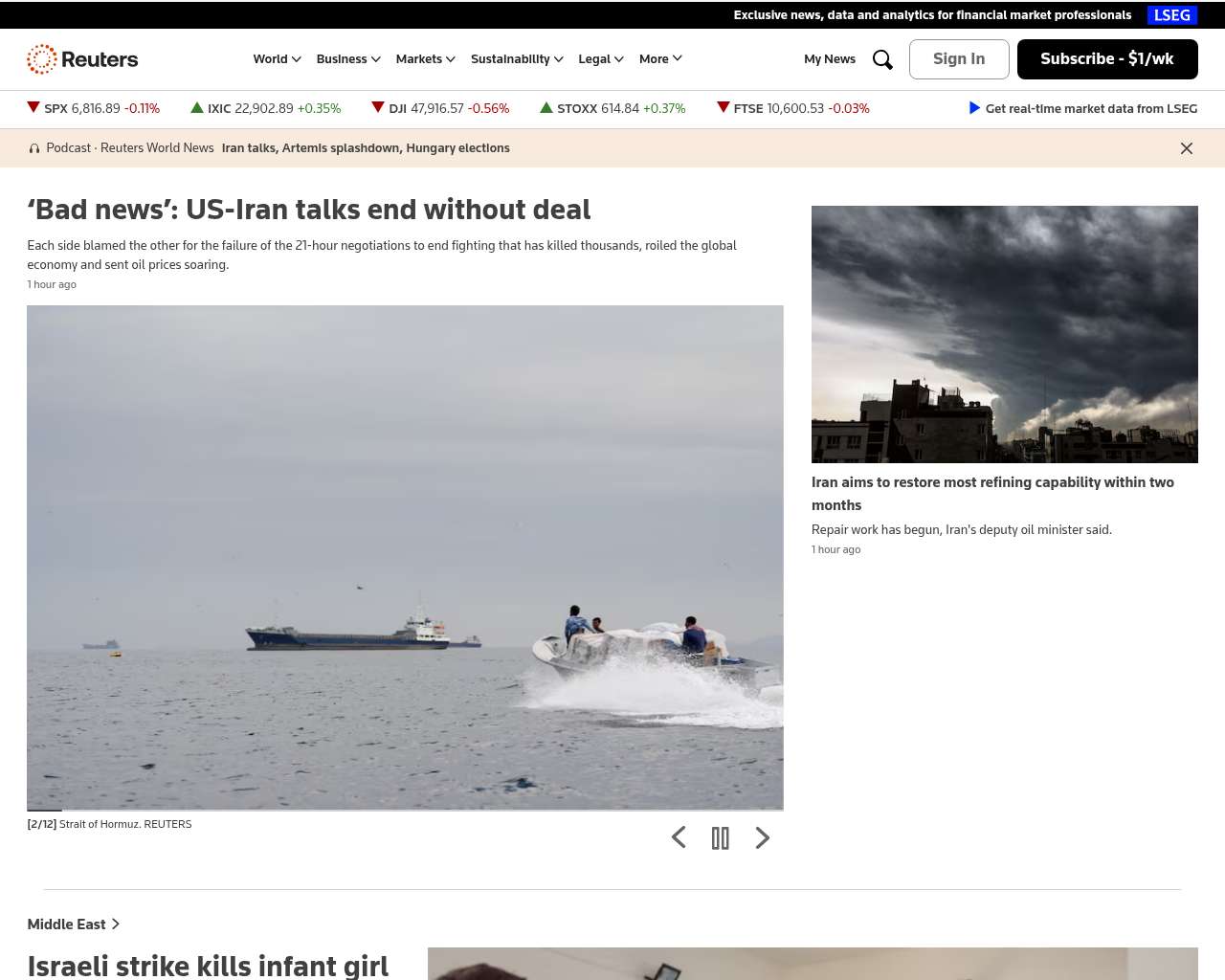This screenshot has height=980, width=1225.
Task: Advance to next slideshow image
Action: (x=762, y=838)
